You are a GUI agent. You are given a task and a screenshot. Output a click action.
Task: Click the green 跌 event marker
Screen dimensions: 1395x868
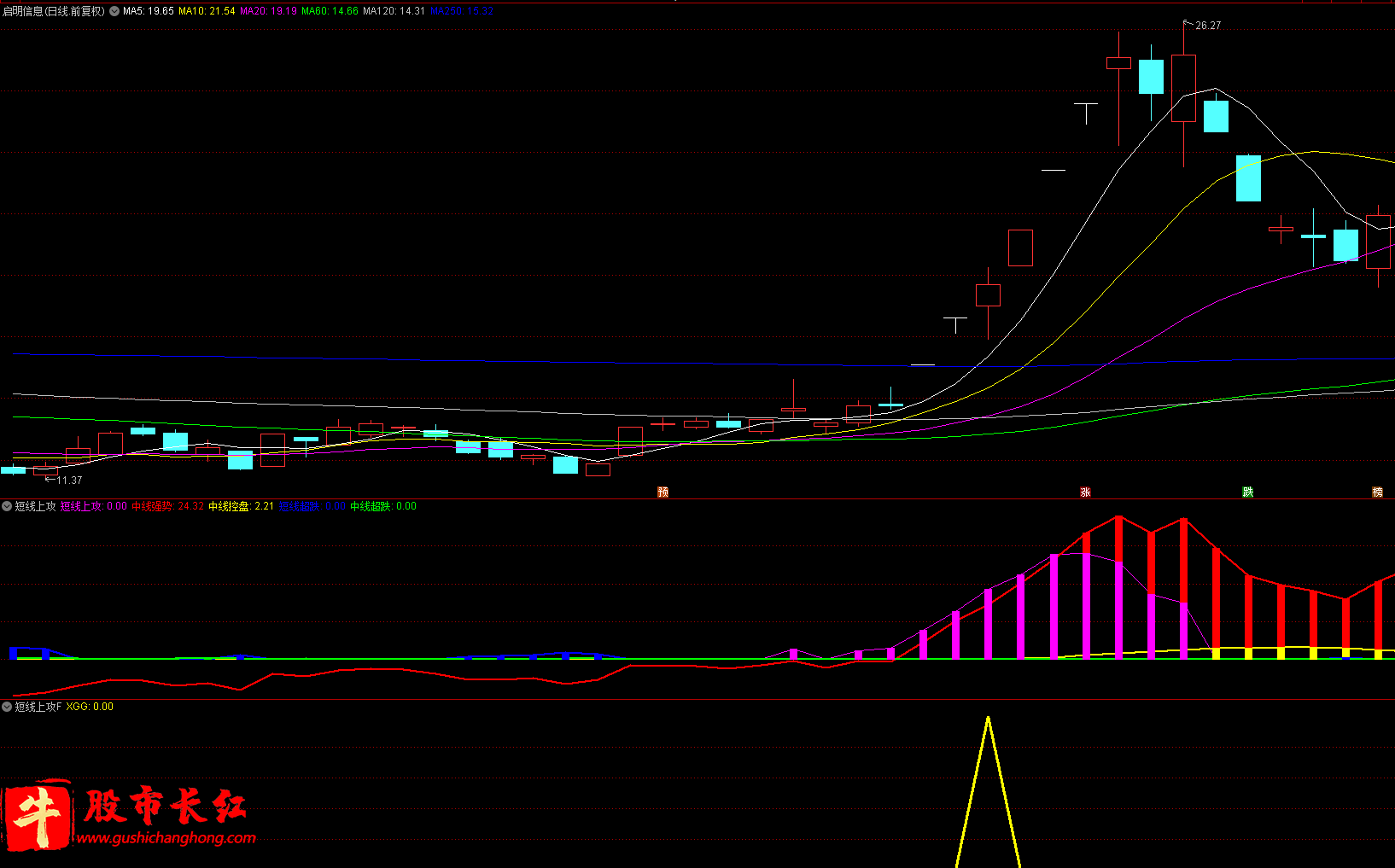(x=1247, y=492)
